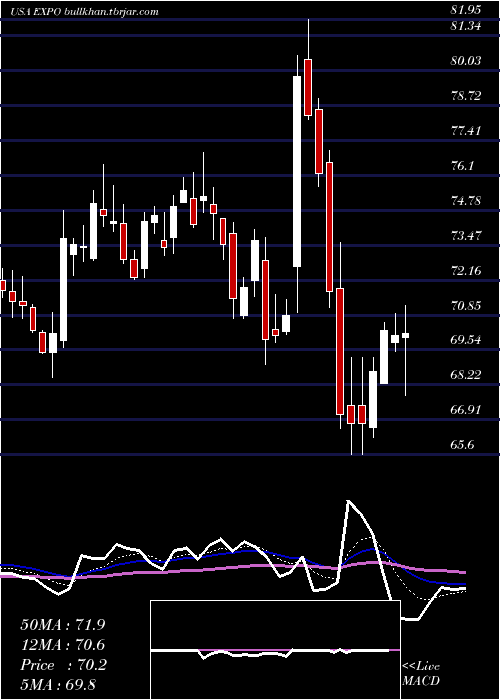
Task: Click the 73.47 price axis label
Action: click(466, 235)
